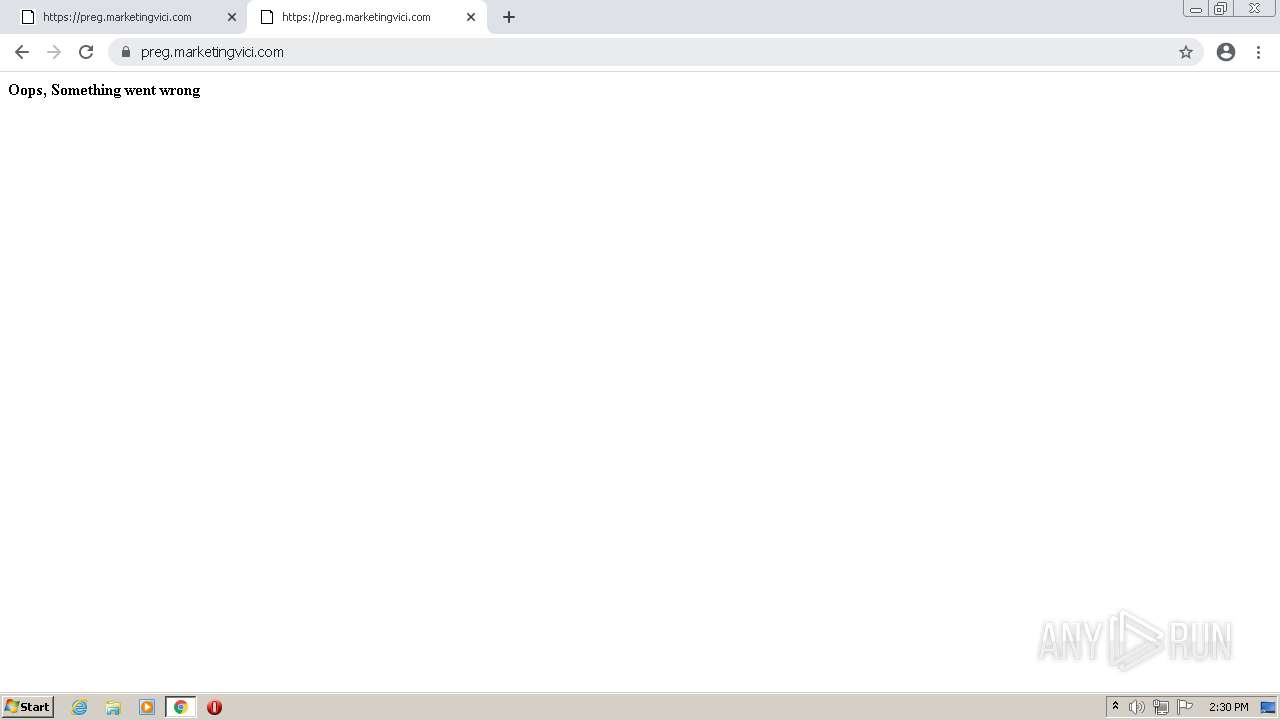
Task: Open the red Opera icon in taskbar
Action: click(x=214, y=707)
